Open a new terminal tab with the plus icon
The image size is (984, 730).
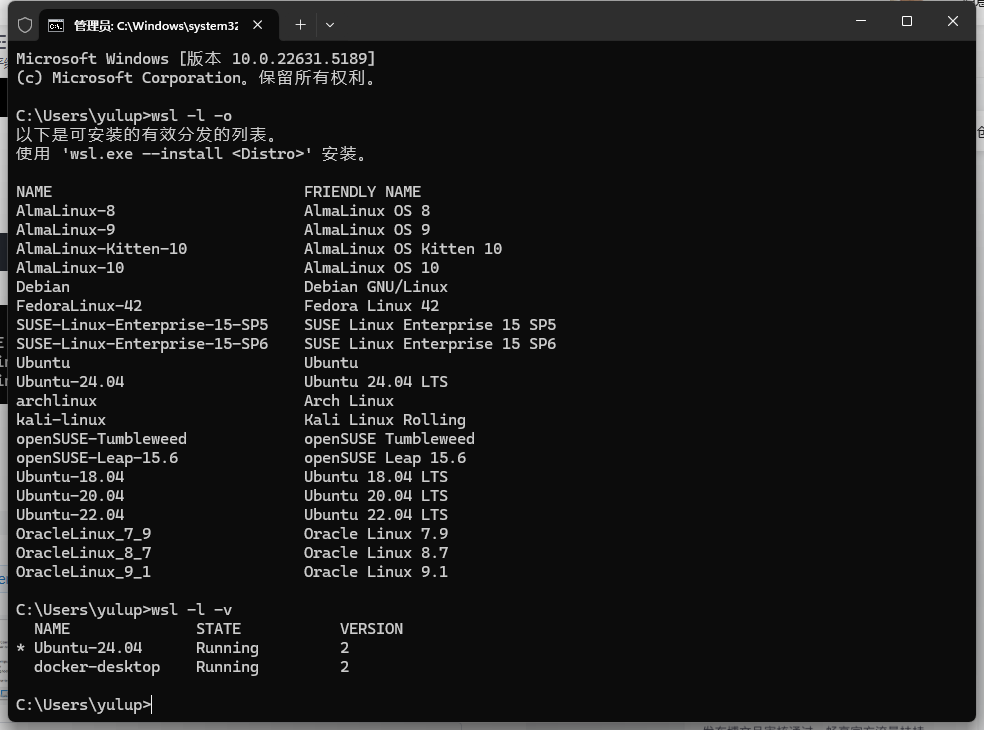[x=300, y=24]
